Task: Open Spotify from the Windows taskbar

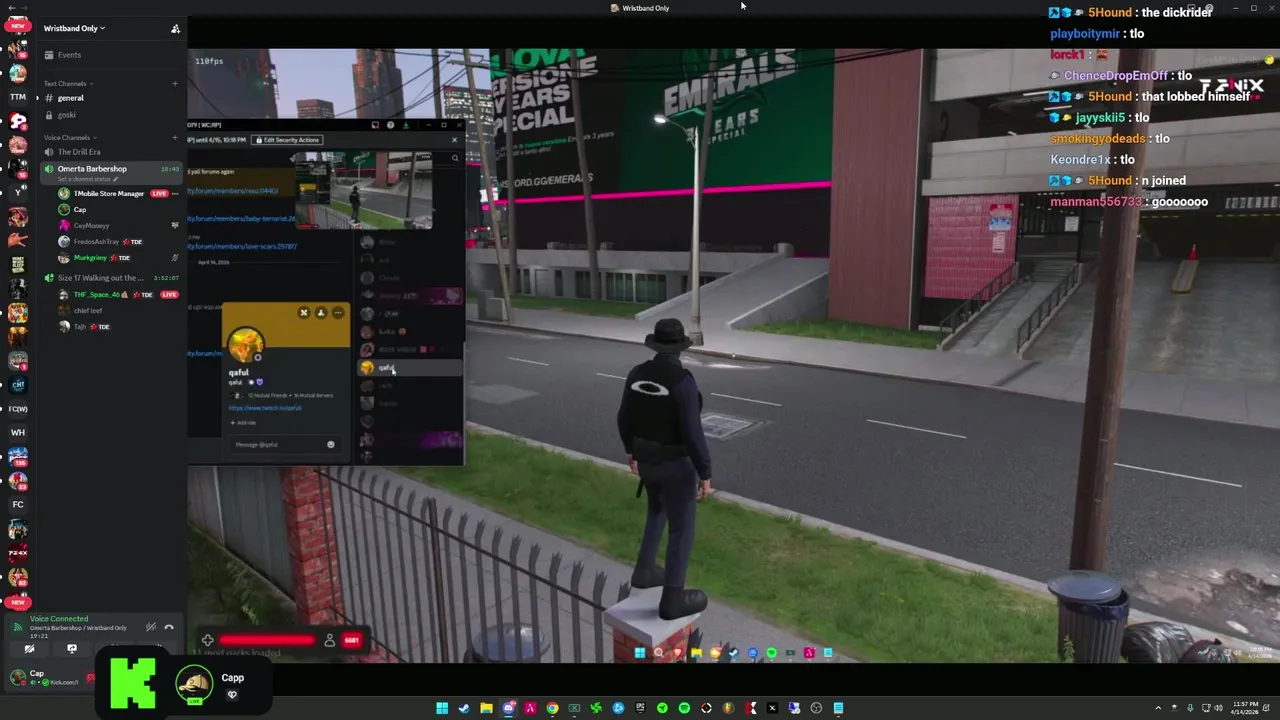Action: 684,708
